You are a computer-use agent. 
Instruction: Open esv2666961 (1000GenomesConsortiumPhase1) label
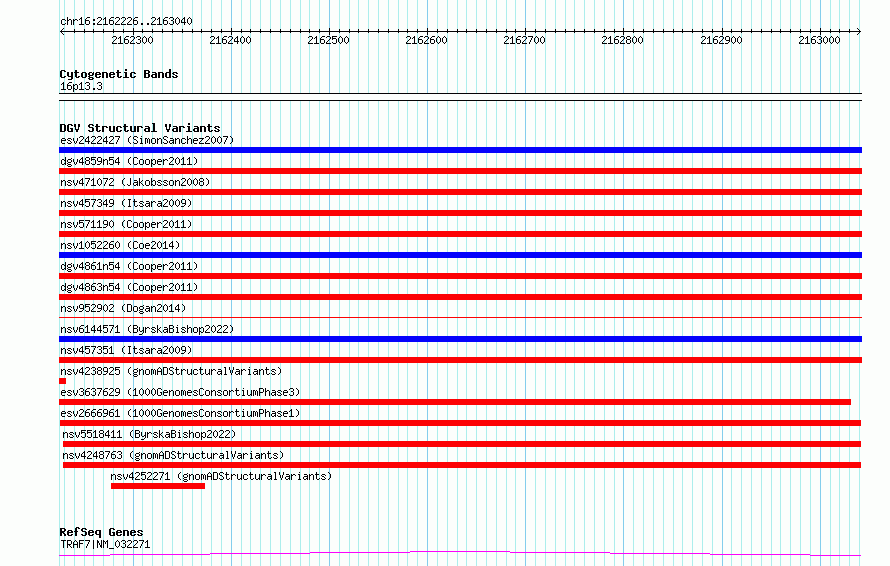[x=180, y=413]
